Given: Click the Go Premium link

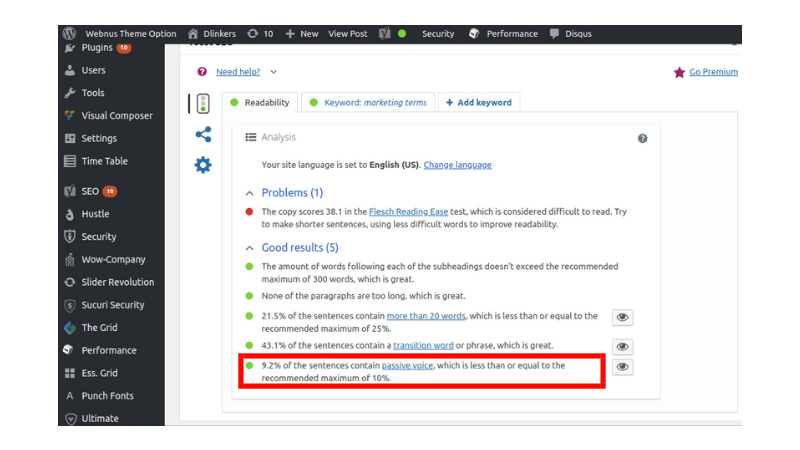Looking at the screenshot, I should tap(713, 72).
